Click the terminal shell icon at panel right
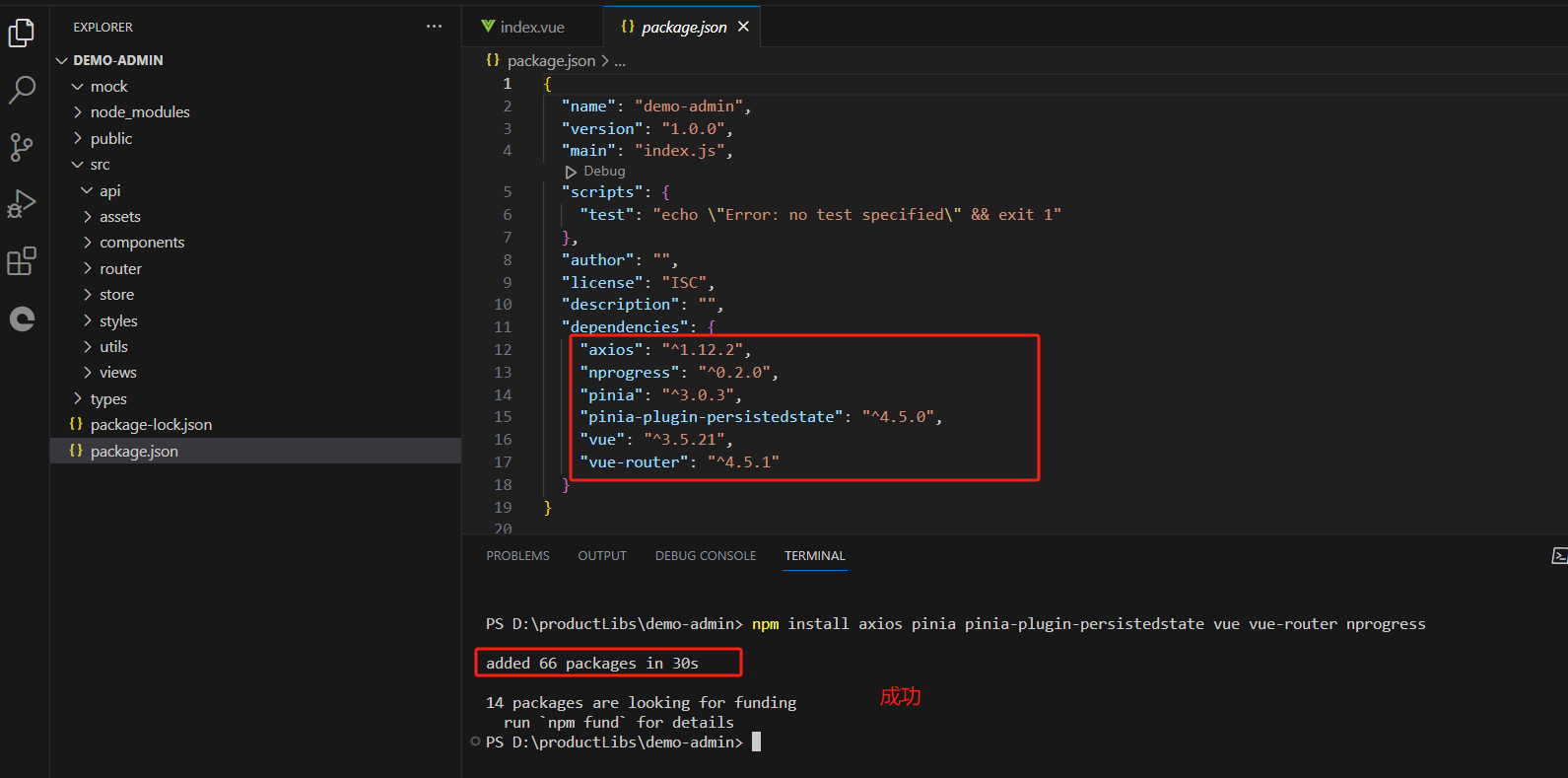This screenshot has height=778, width=1568. (1559, 556)
